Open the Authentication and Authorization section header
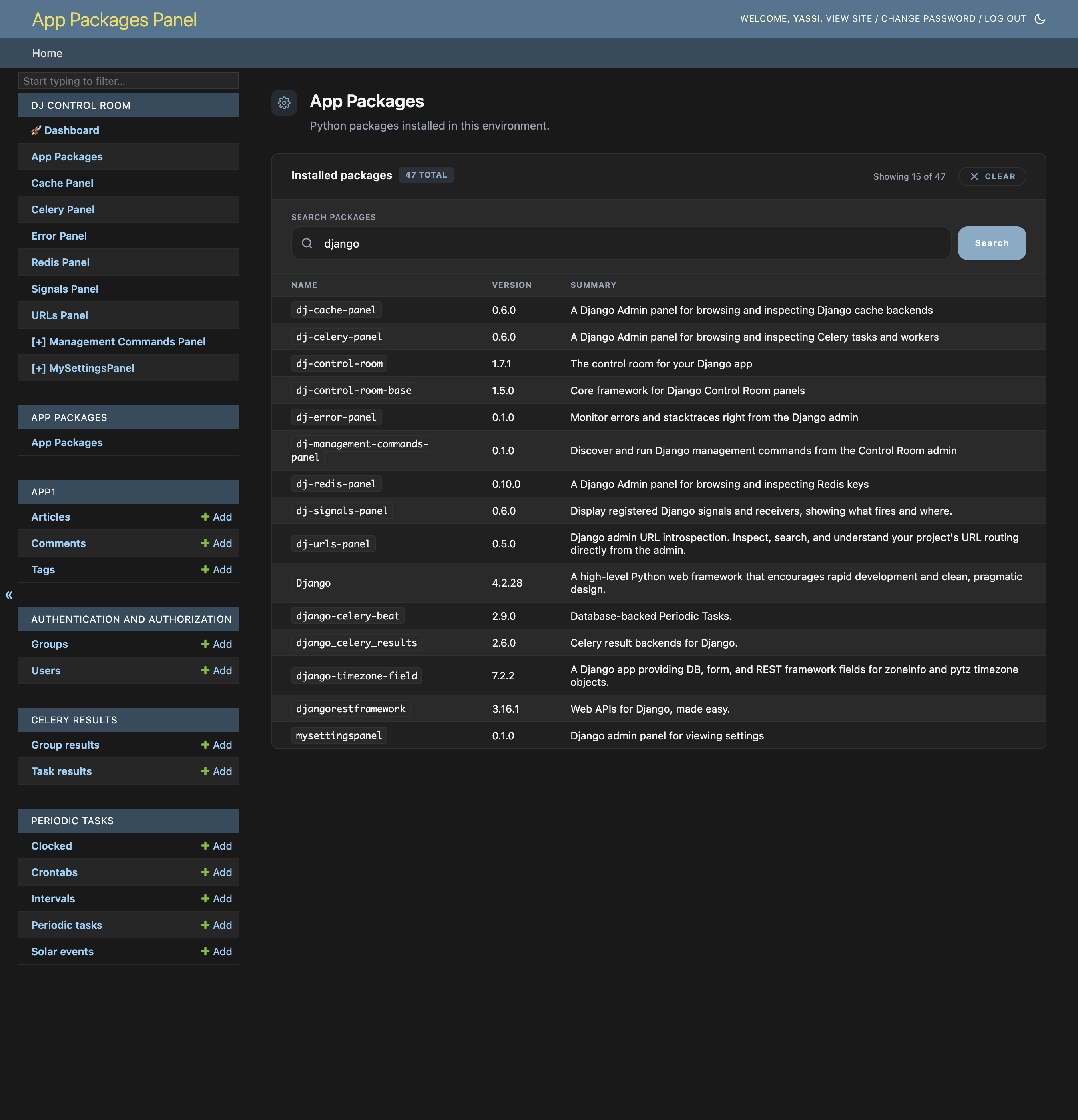 (x=131, y=619)
